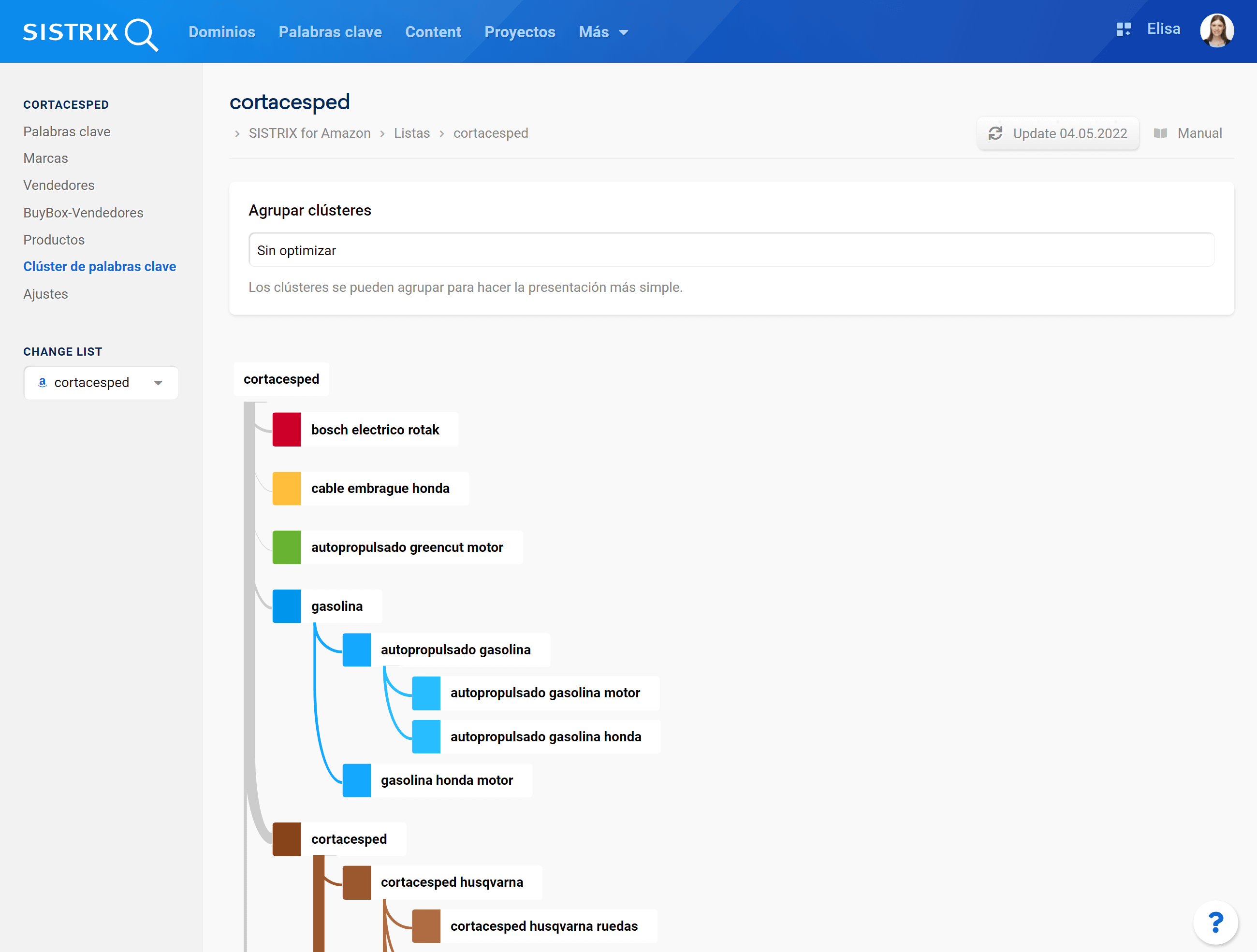Viewport: 1257px width, 952px height.
Task: Go to the Proyectos menu
Action: [x=519, y=32]
